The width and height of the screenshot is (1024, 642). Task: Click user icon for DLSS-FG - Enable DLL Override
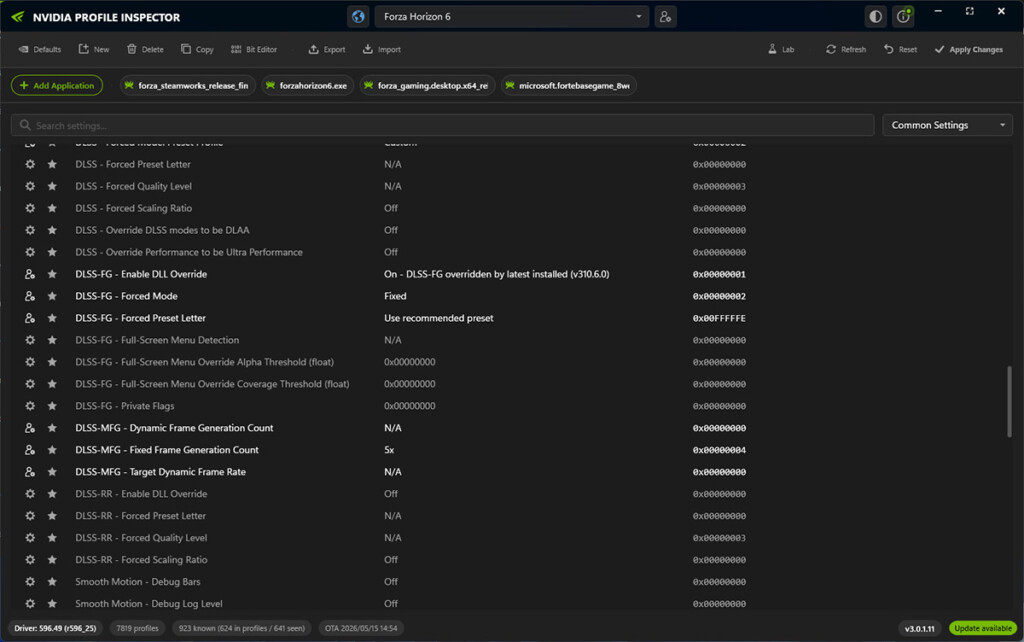tap(30, 274)
